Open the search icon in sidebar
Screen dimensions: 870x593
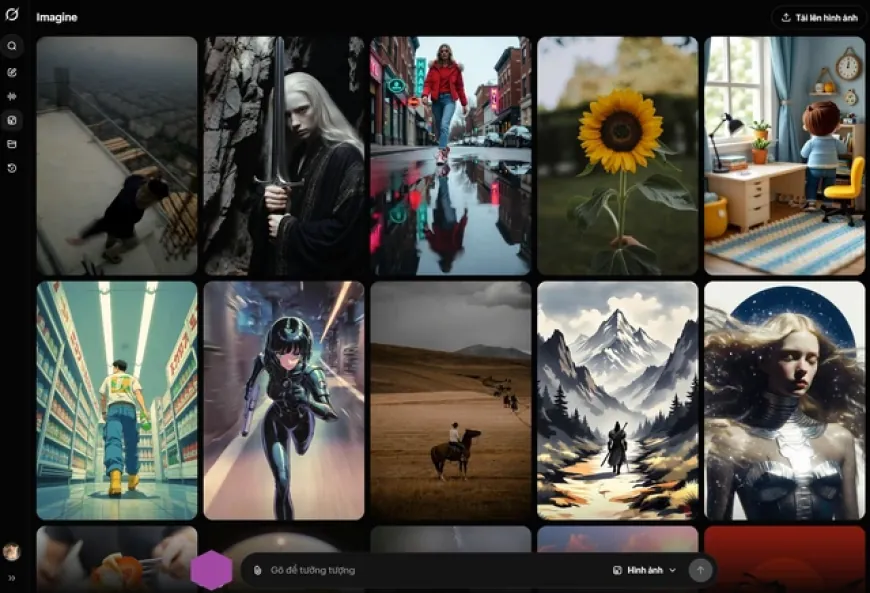12,46
